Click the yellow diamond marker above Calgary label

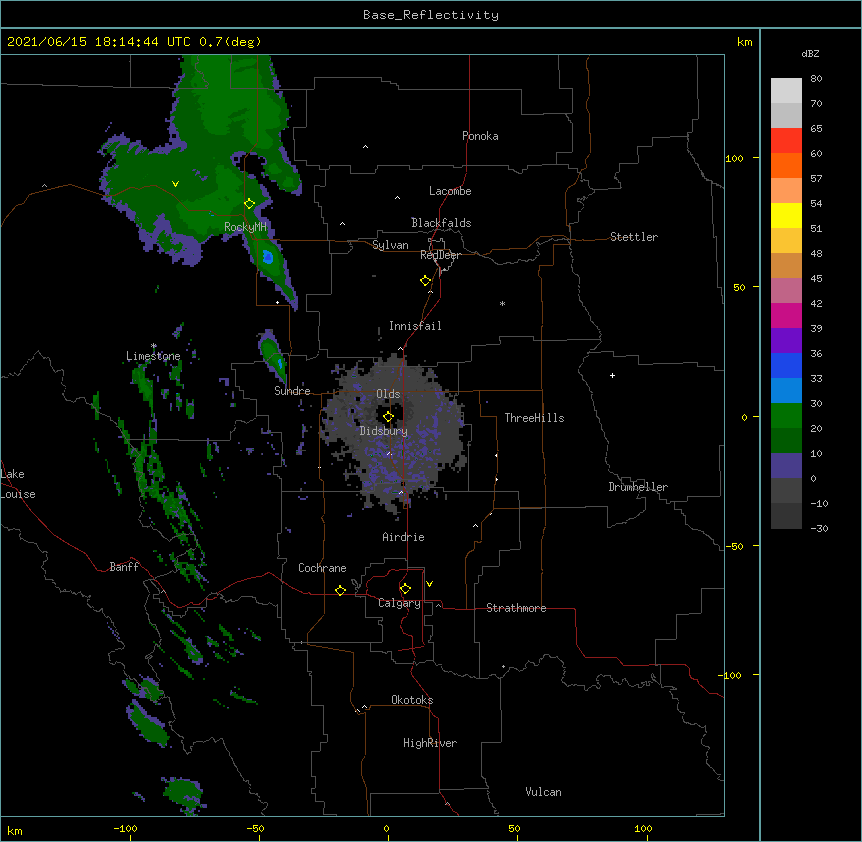[x=405, y=589]
